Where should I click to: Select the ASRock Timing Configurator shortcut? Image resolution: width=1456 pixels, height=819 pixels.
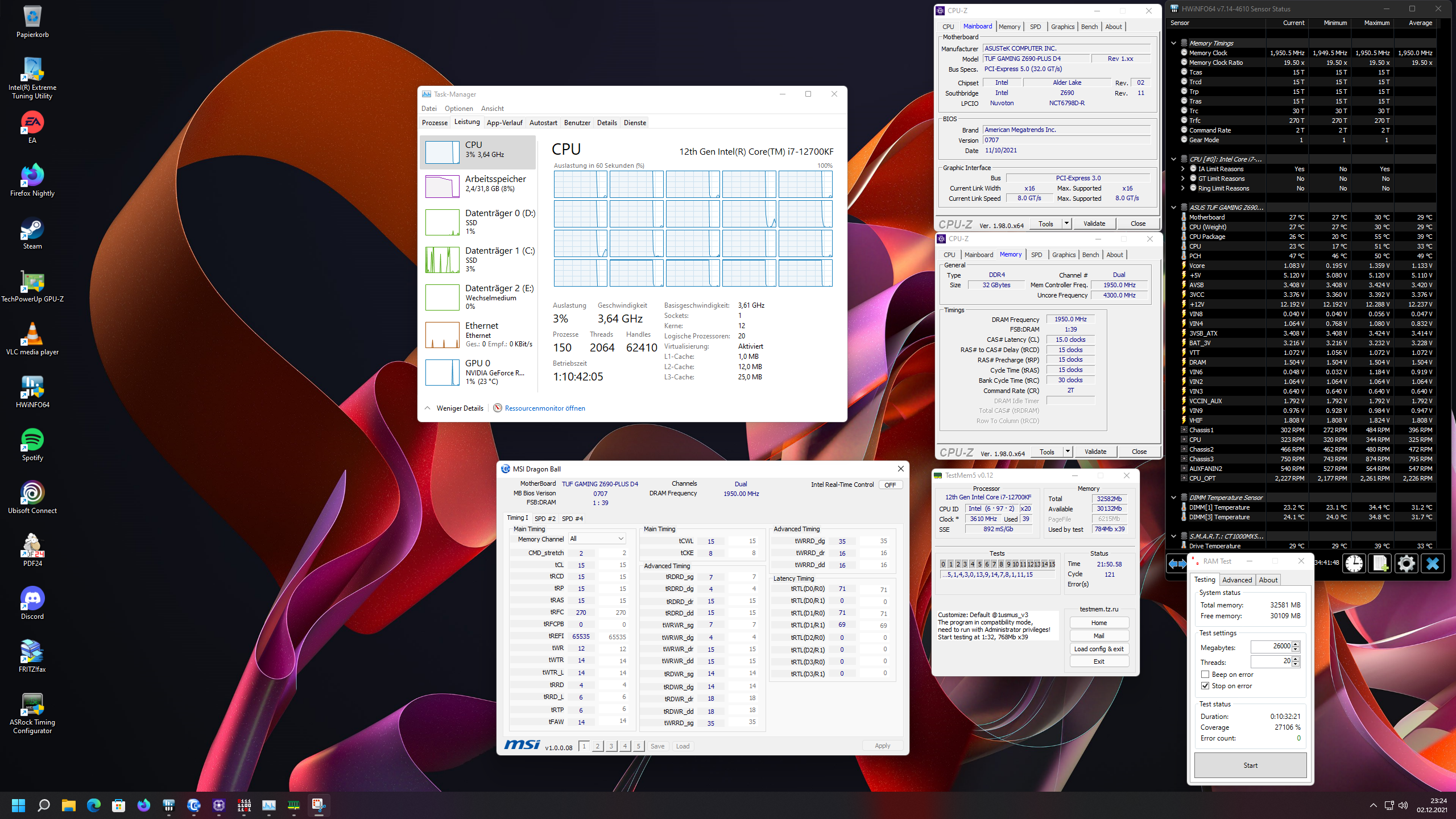point(32,713)
